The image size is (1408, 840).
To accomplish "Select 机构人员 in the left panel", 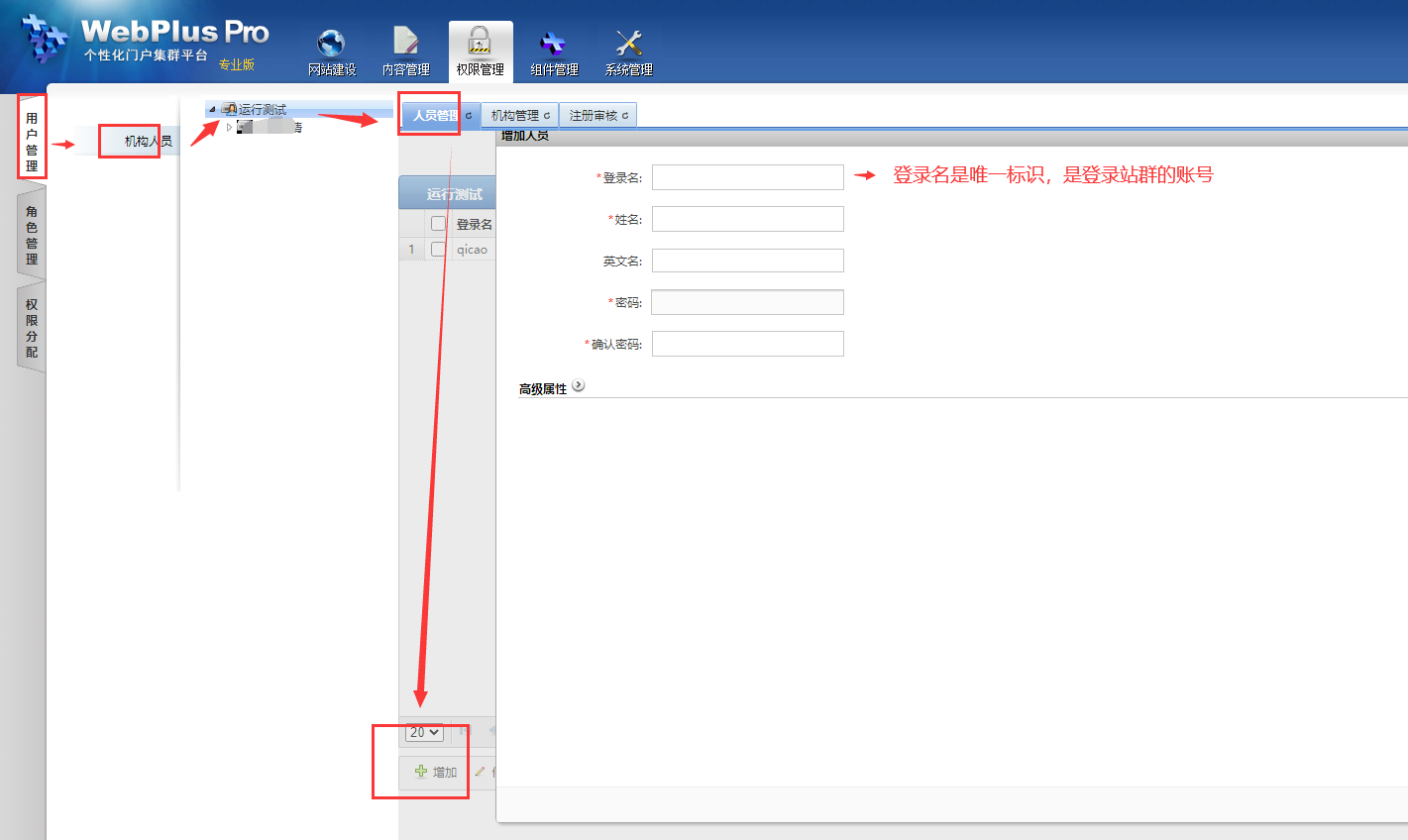I will tap(148, 141).
